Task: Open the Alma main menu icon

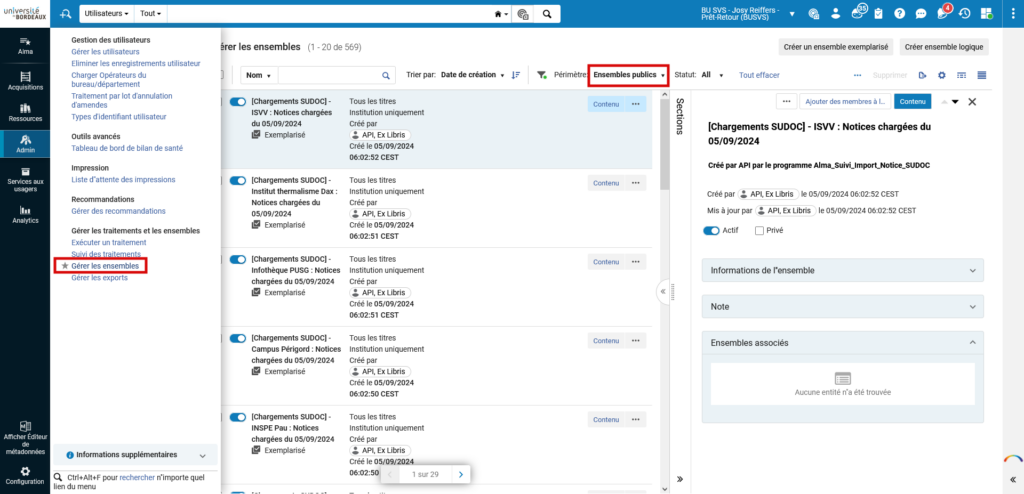Action: 25,44
